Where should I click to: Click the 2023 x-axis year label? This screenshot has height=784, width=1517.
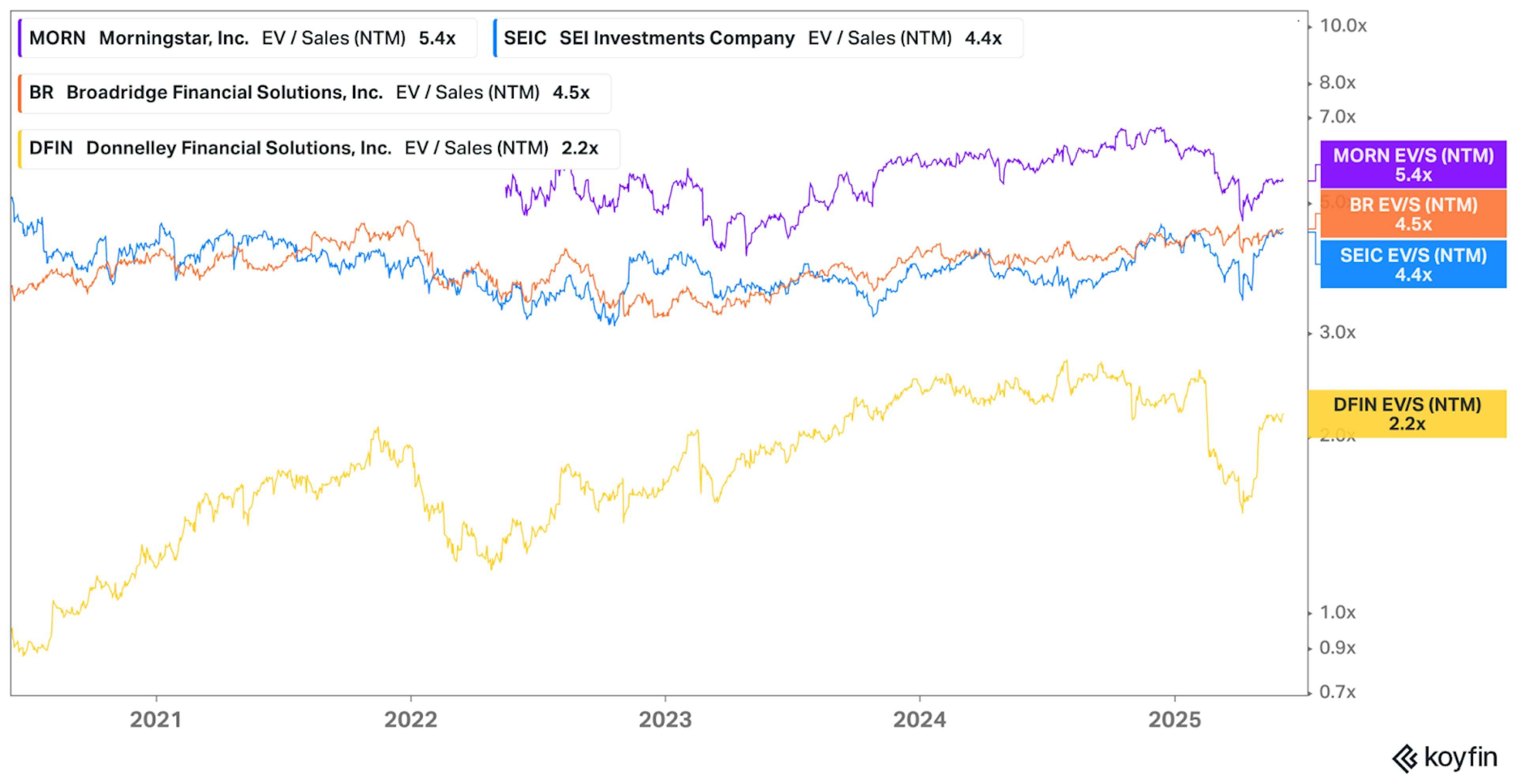click(x=665, y=720)
